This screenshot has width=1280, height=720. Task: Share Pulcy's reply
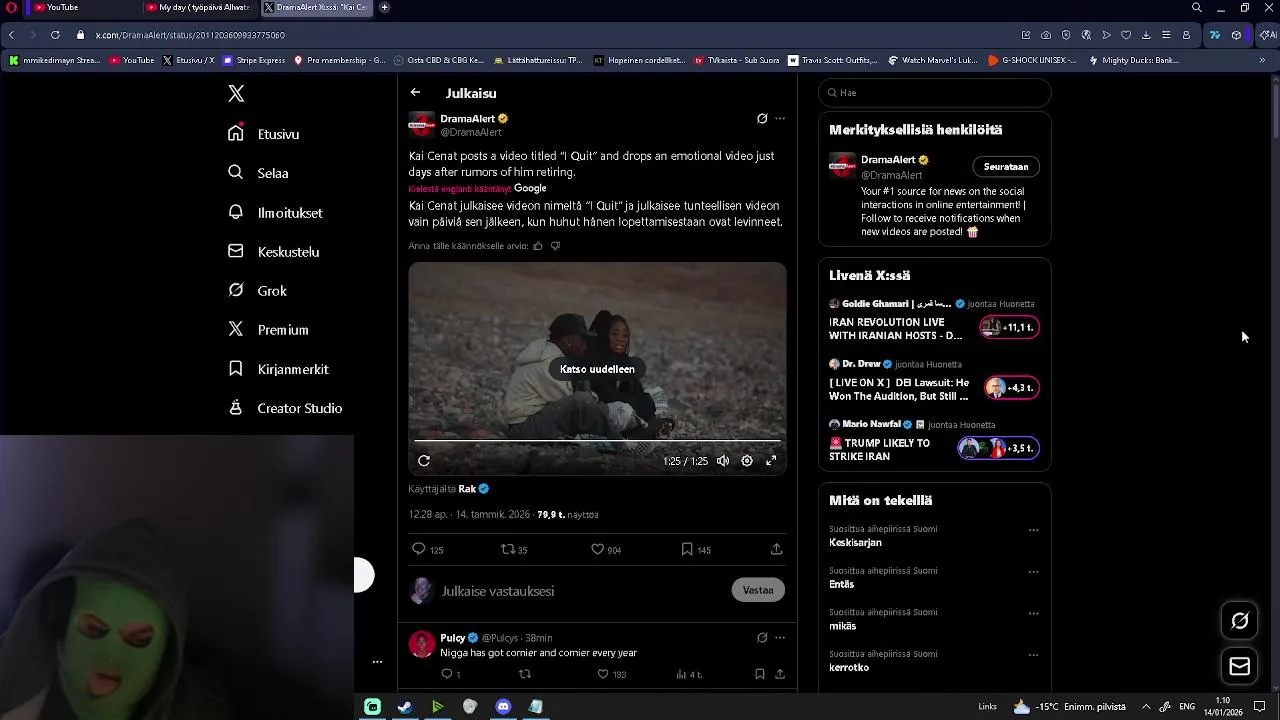pyautogui.click(x=780, y=674)
